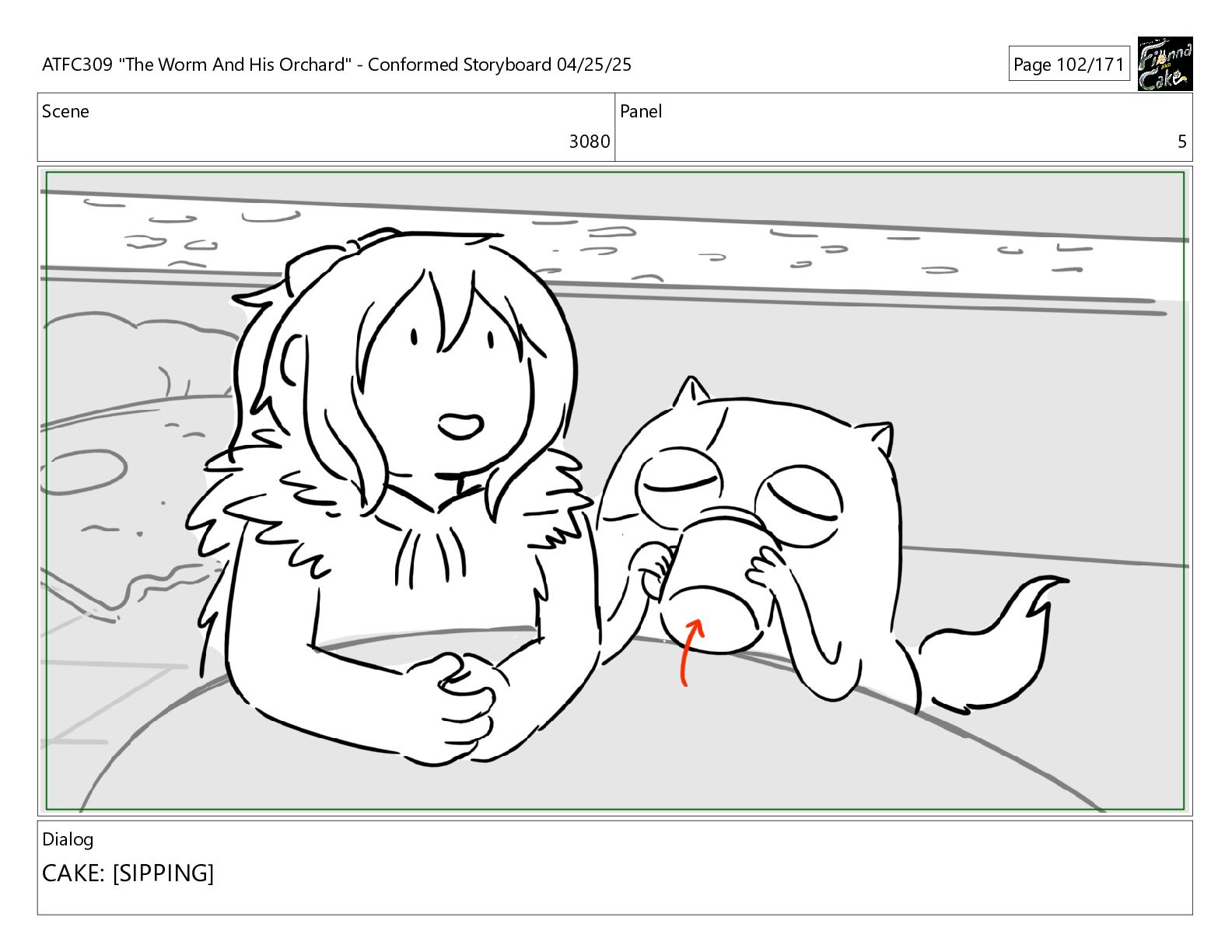
Task: Click the 'Scene' label
Action: click(x=65, y=111)
